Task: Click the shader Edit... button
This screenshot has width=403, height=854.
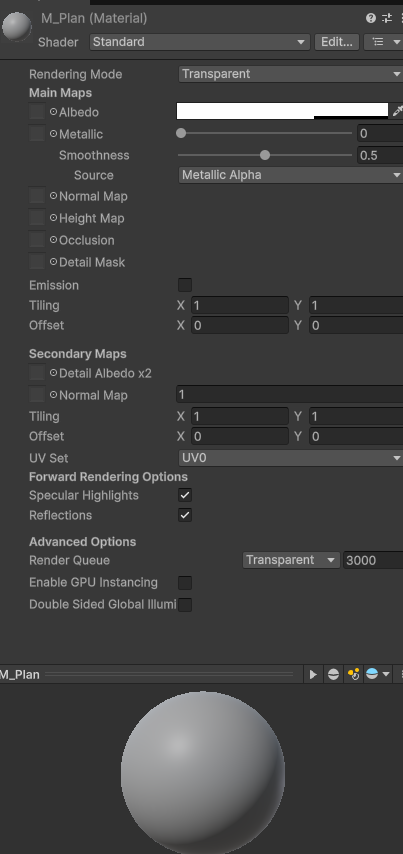Action: (337, 42)
